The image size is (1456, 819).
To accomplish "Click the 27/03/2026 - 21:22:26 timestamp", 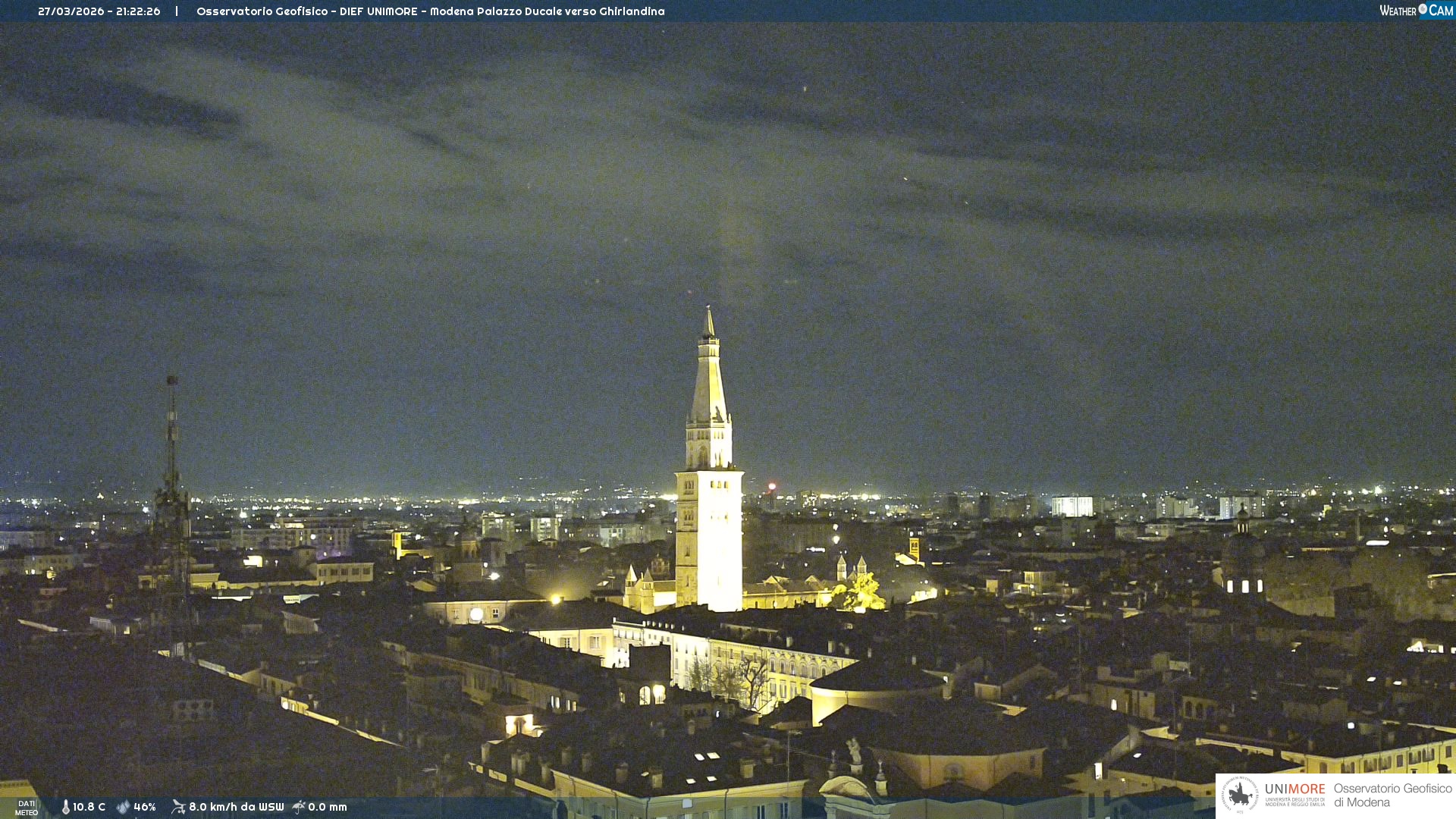I will click(x=99, y=11).
